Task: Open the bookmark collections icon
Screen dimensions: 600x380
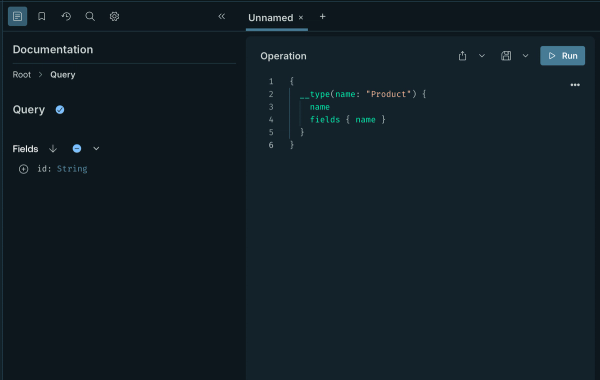Action: click(x=42, y=16)
